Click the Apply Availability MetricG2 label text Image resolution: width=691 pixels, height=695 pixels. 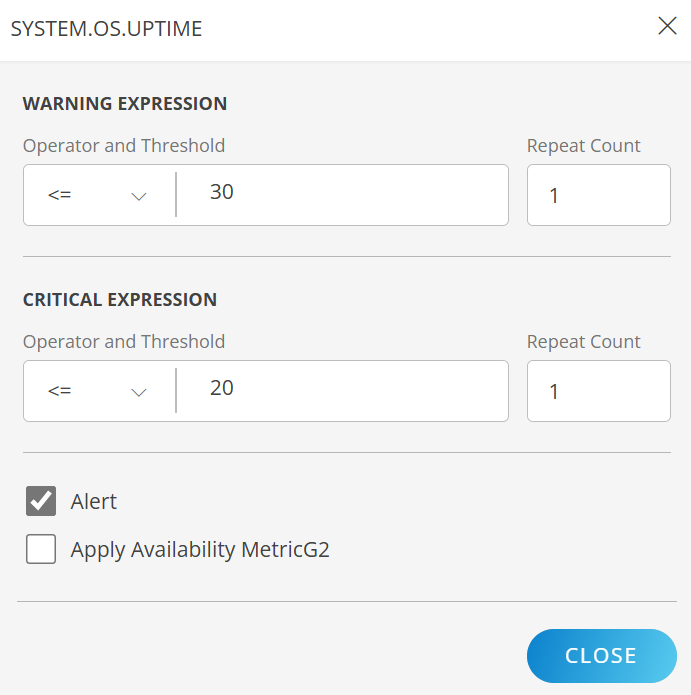[x=200, y=550]
